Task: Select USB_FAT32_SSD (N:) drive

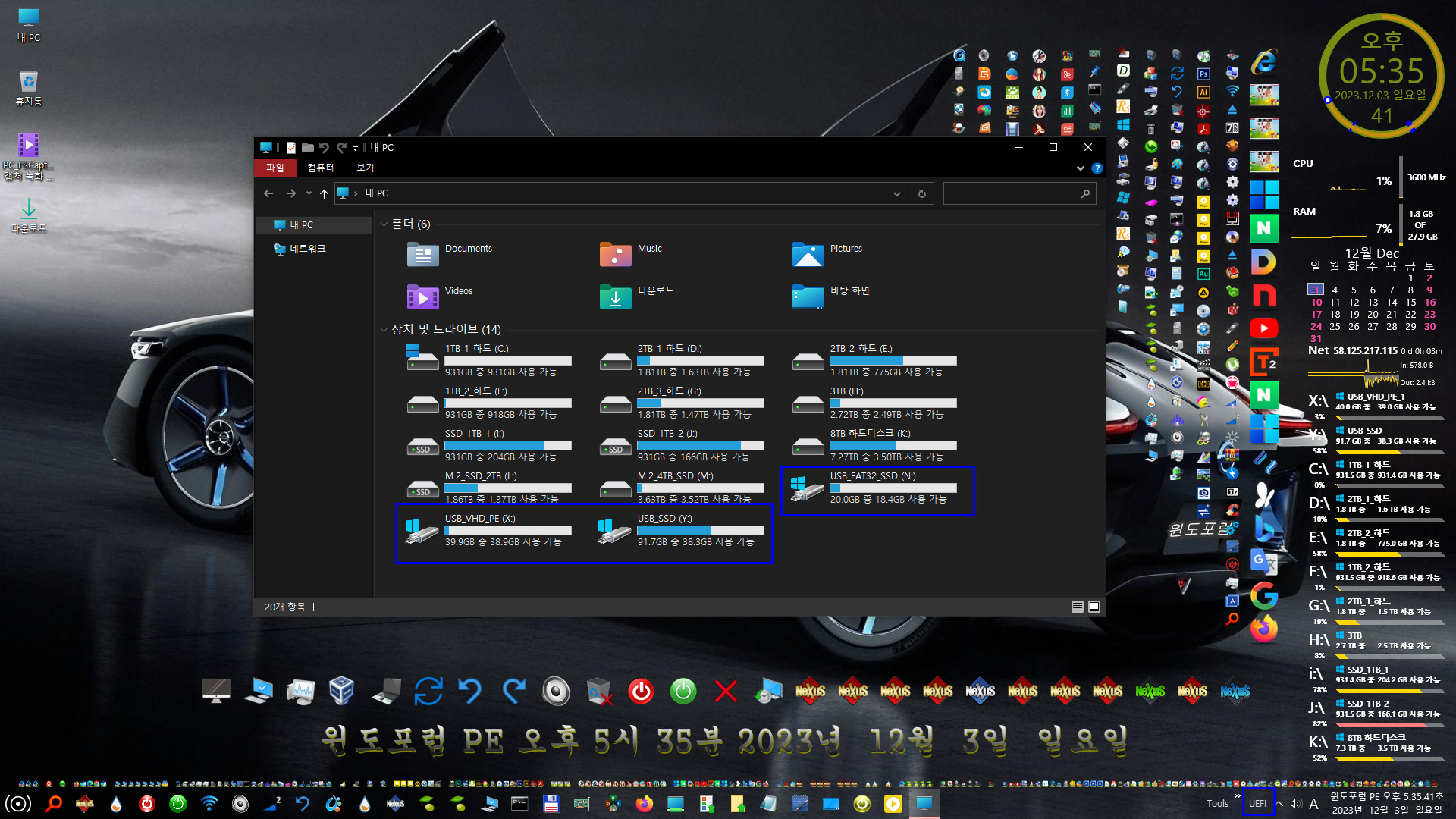Action: [874, 487]
